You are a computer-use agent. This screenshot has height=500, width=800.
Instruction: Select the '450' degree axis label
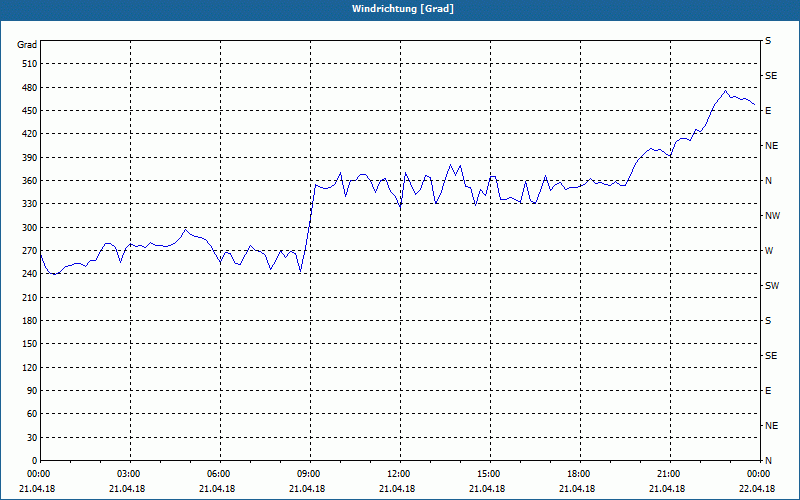point(30,111)
